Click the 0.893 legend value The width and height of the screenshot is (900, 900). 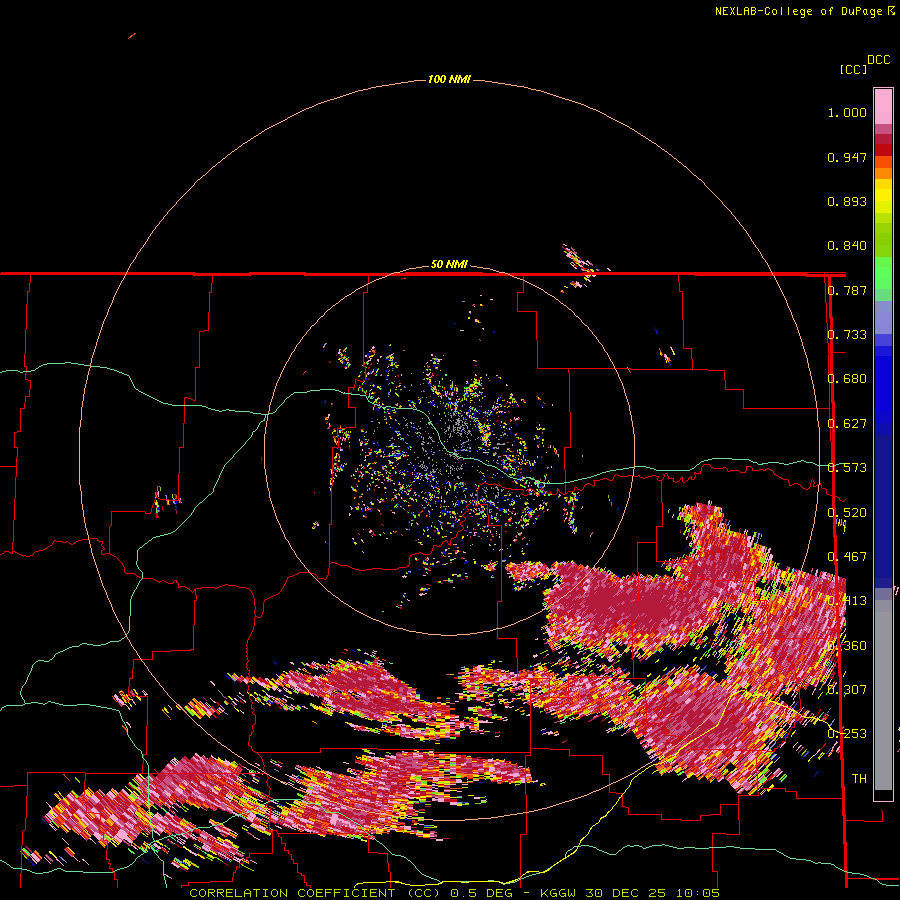847,201
